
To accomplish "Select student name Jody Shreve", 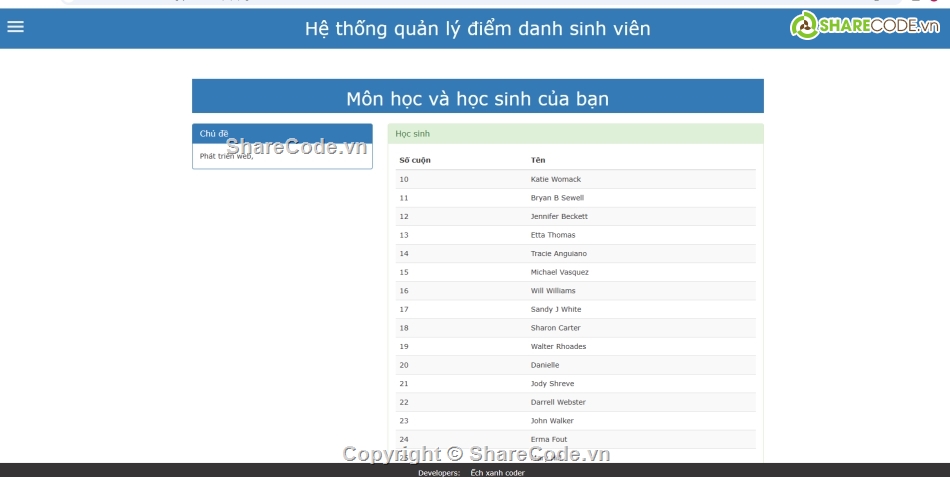I will pos(553,384).
